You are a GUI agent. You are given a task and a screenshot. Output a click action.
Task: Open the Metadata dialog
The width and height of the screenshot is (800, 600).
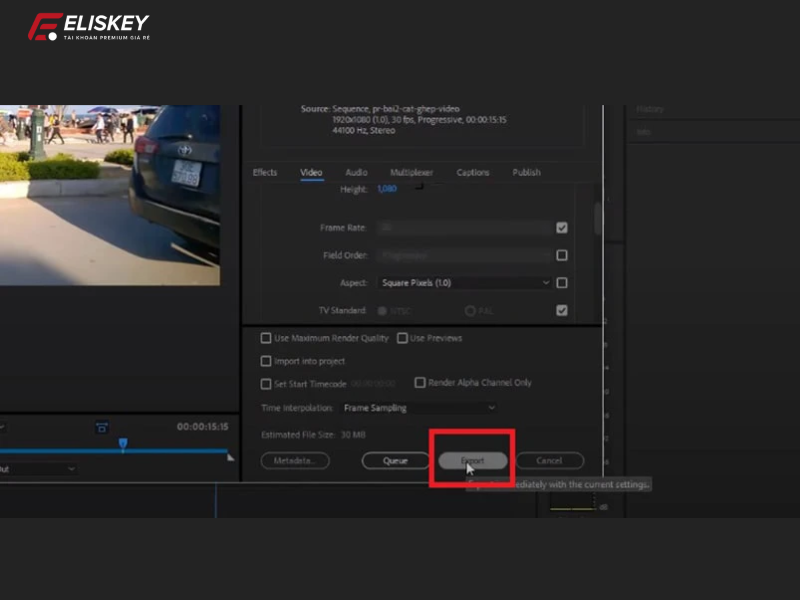[x=295, y=461]
